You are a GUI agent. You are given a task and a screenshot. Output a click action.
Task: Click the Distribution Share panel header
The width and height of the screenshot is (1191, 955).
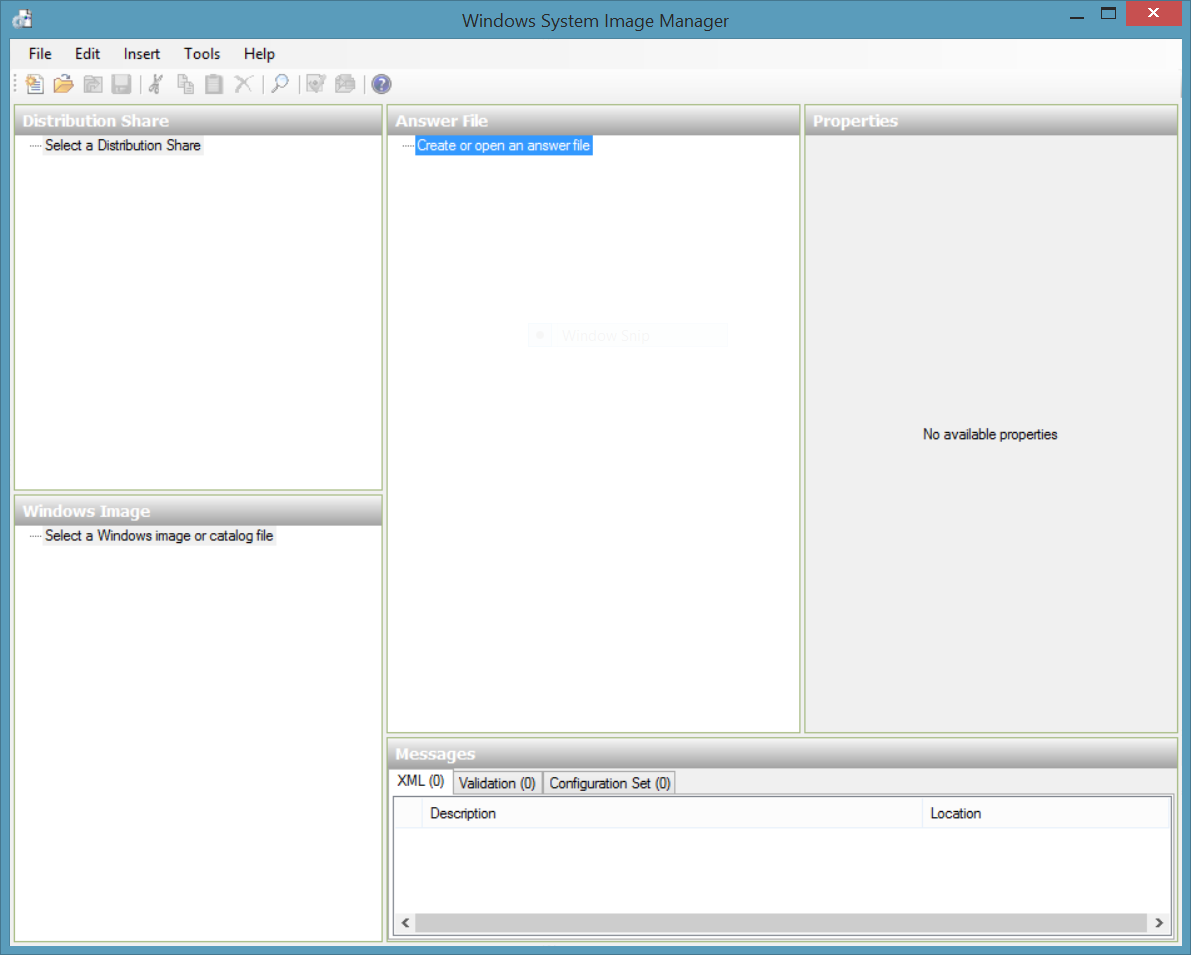(x=198, y=121)
